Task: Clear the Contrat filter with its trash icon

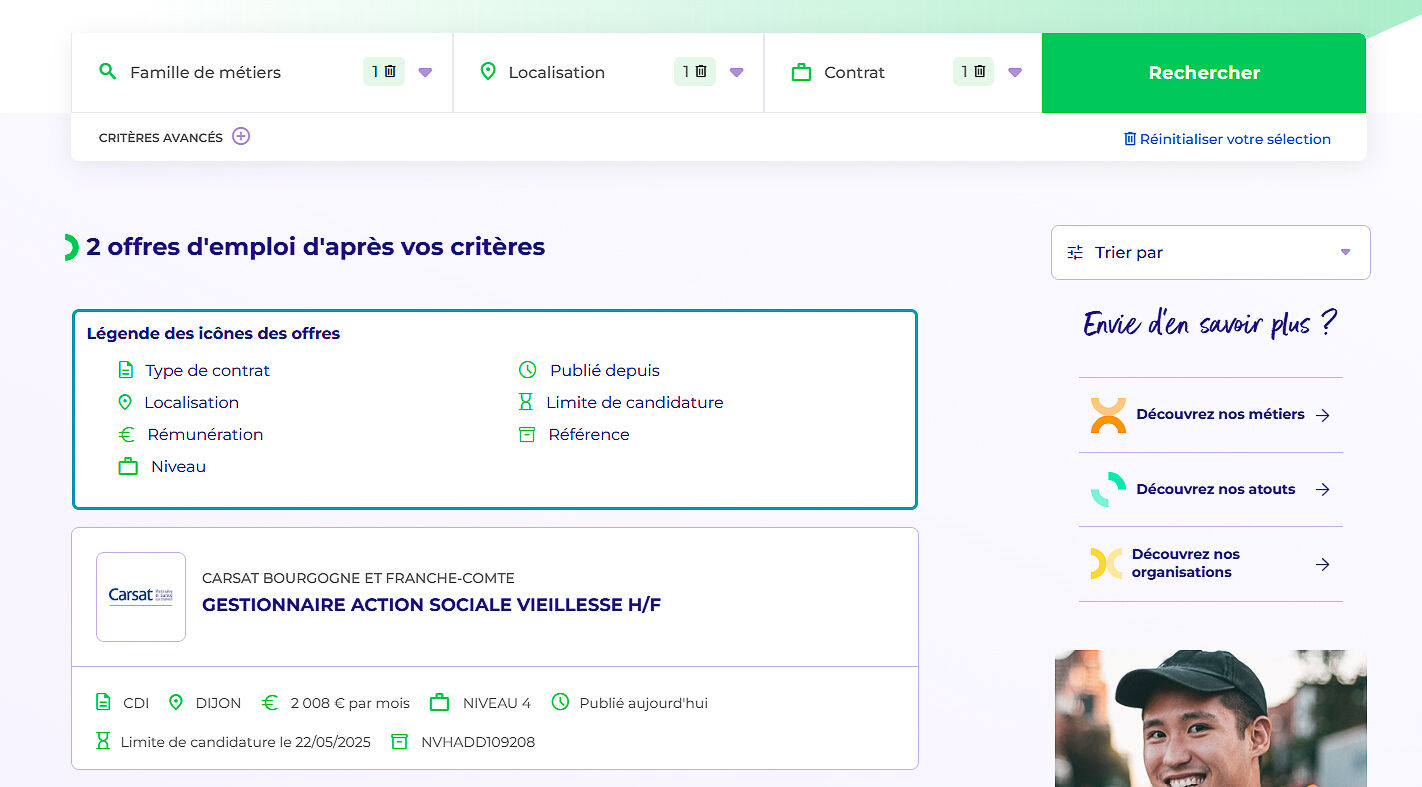Action: click(x=980, y=71)
